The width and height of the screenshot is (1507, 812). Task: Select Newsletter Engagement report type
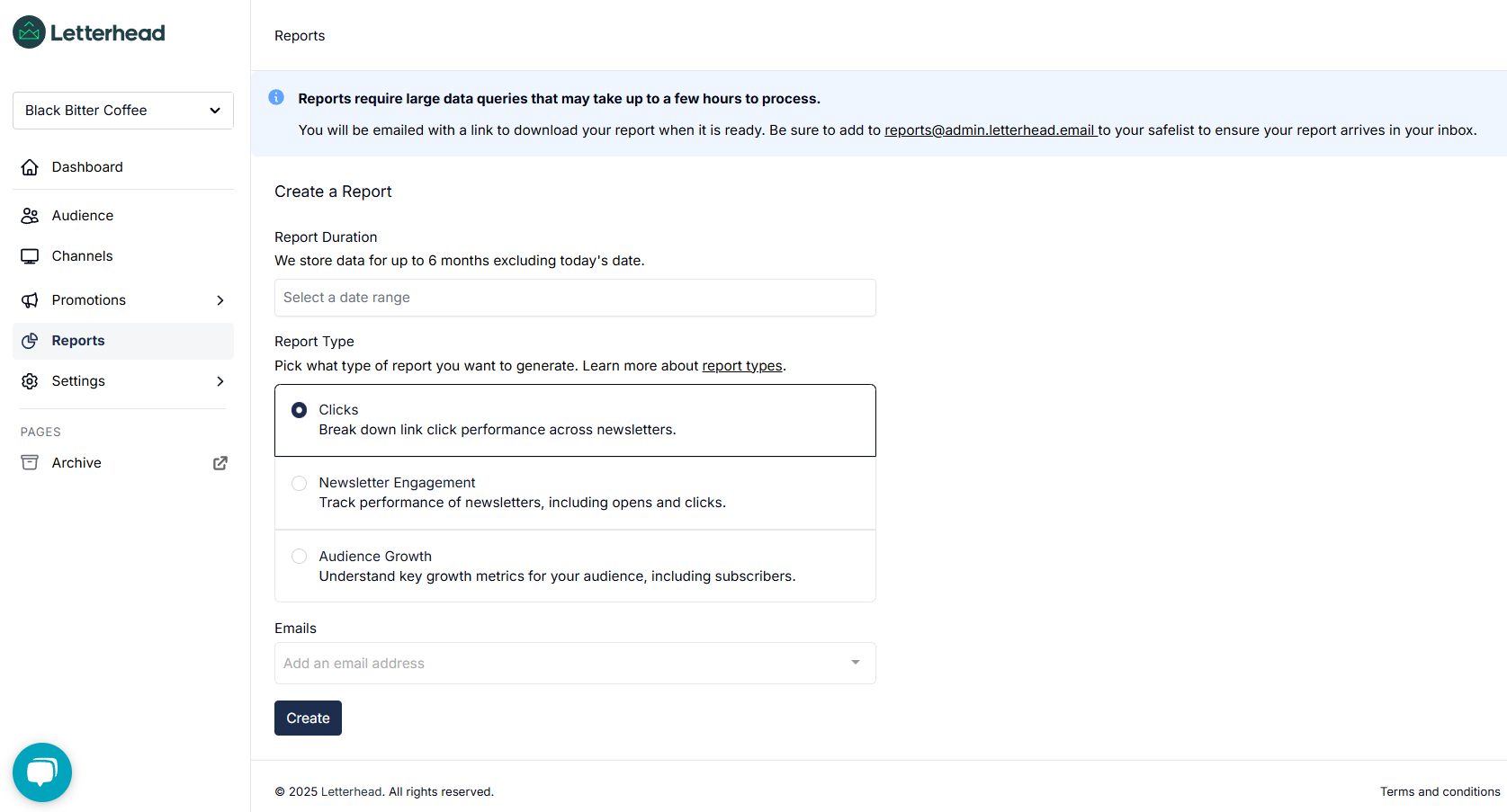pos(575,494)
